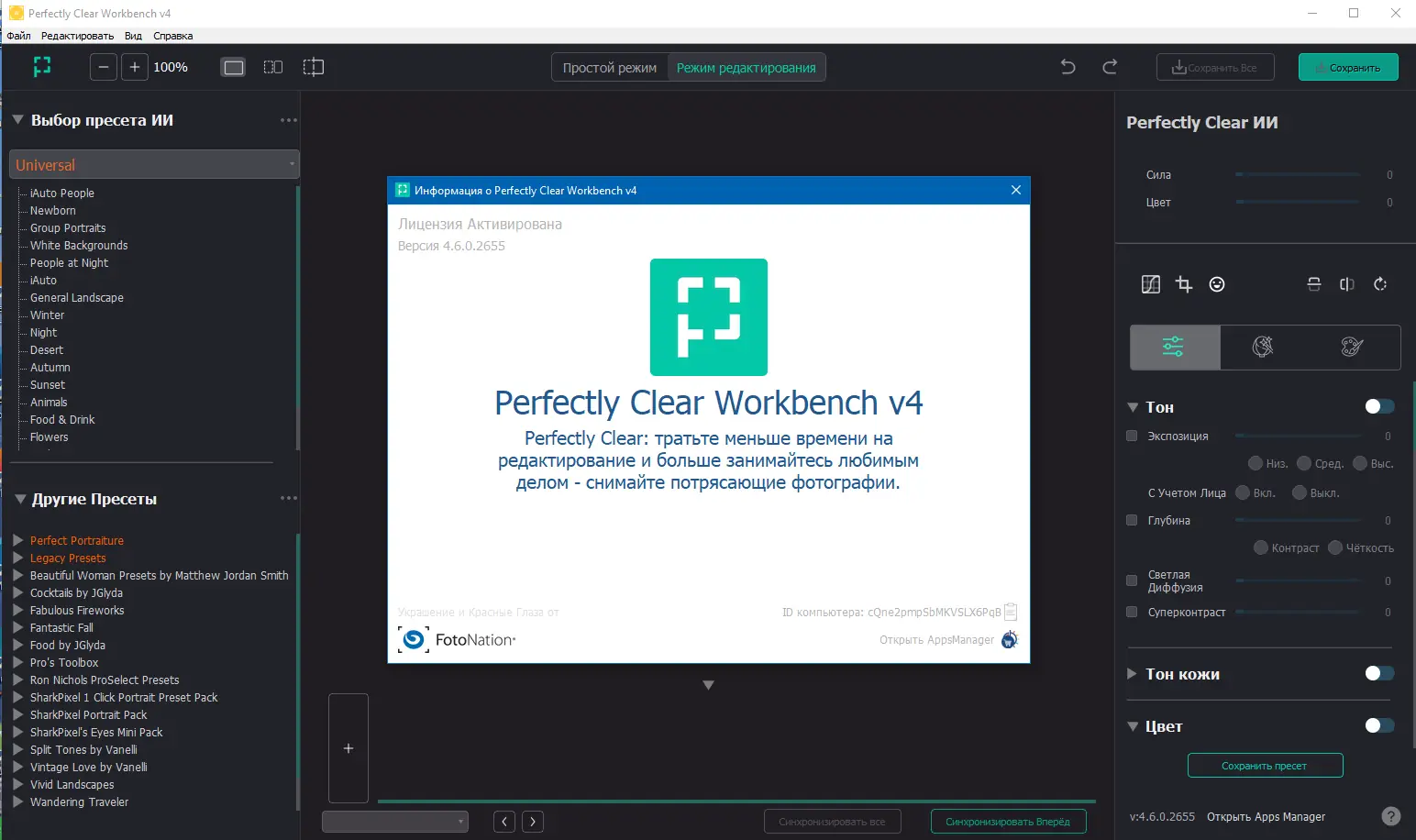Select the Чёткость depth radio option
Viewport: 1416px width, 840px height.
point(1335,547)
